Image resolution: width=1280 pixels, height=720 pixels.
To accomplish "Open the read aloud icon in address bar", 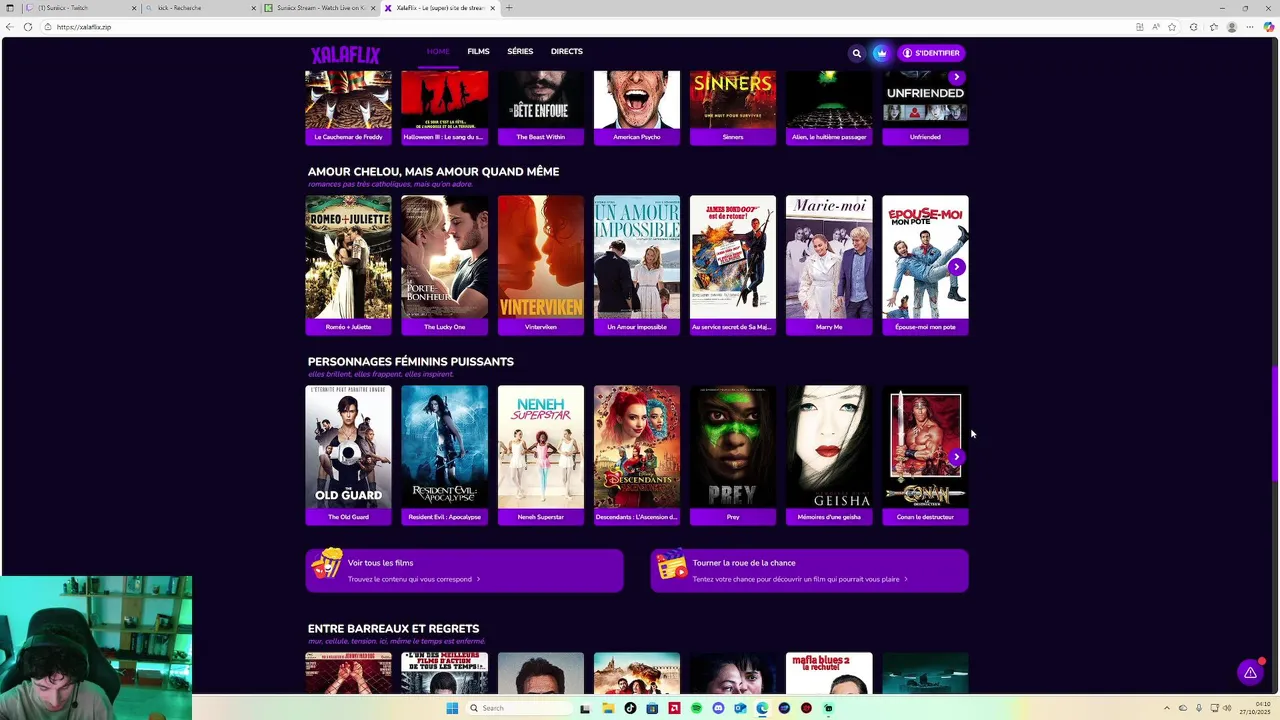I will [x=1156, y=27].
